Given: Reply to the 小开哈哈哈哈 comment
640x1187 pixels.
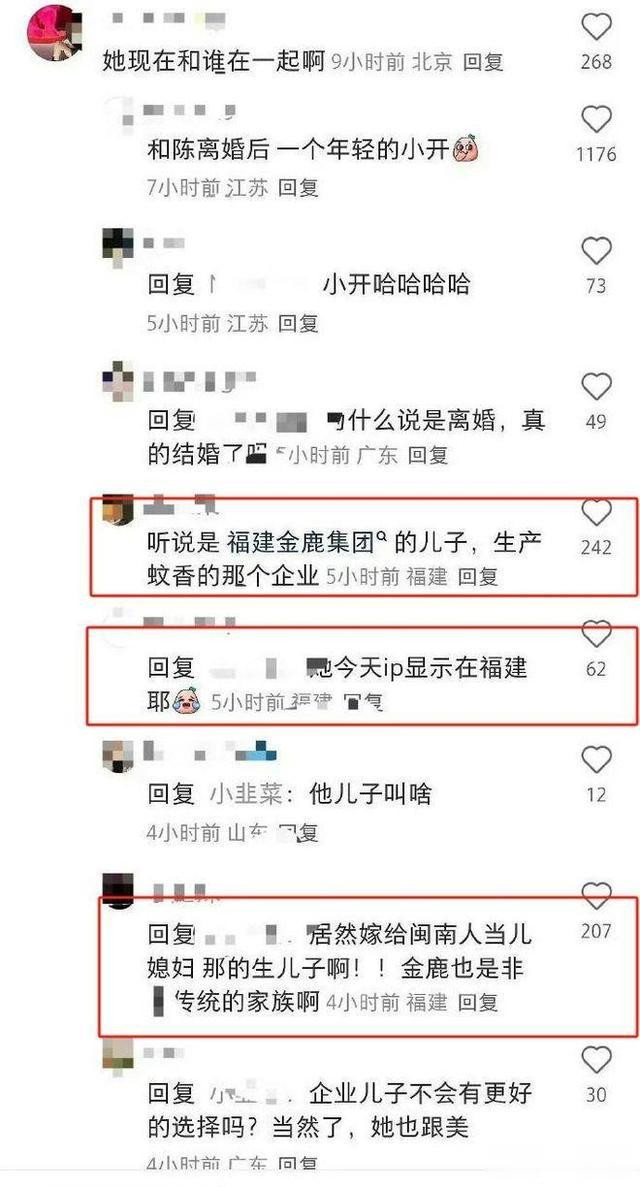Looking at the screenshot, I should [298, 324].
